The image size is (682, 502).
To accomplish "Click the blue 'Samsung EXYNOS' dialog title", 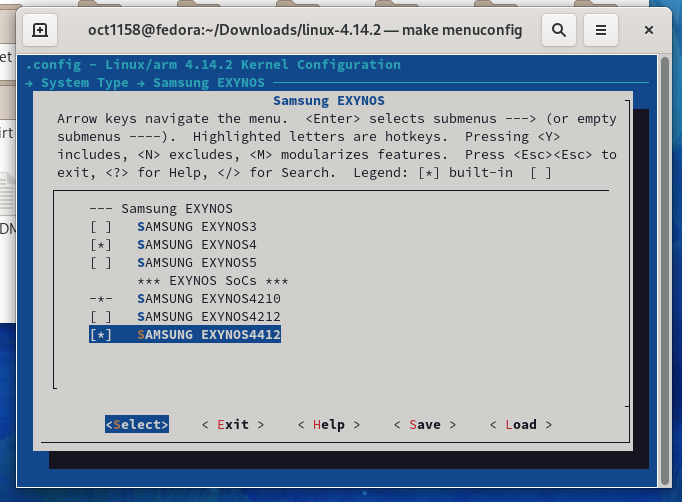I will [329, 101].
